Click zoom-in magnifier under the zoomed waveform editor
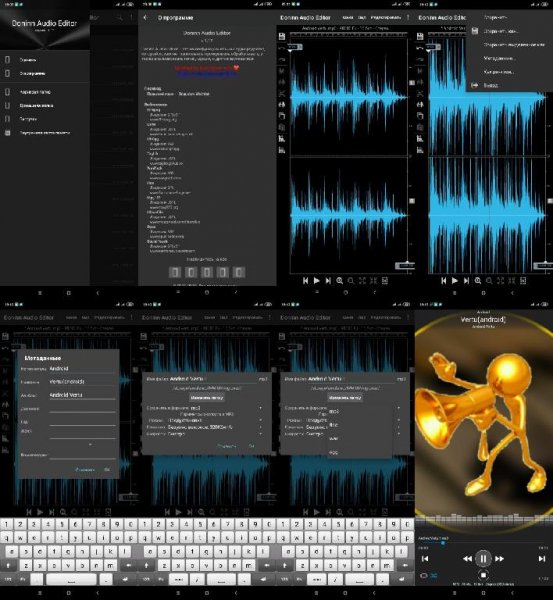This screenshot has height=600, width=553. coord(478,280)
